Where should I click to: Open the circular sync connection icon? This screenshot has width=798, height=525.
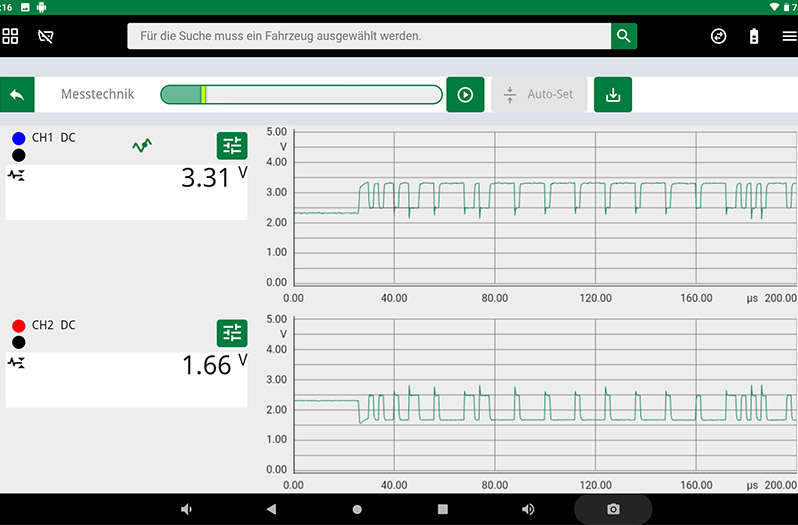[x=718, y=36]
